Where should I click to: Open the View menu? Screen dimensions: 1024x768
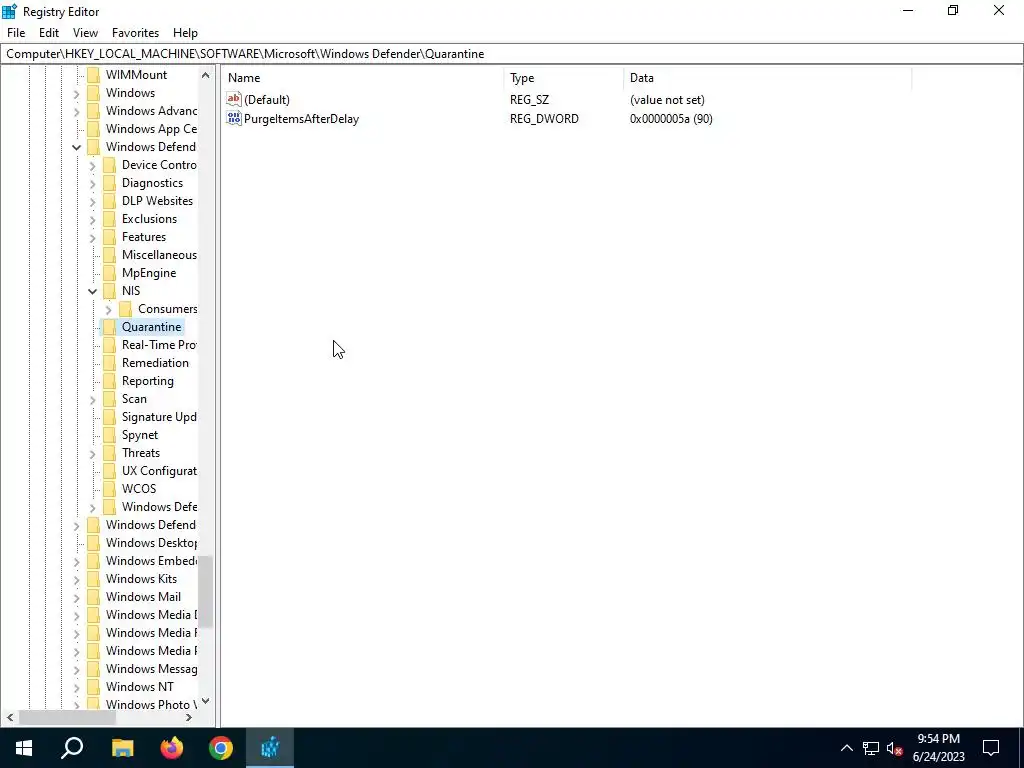pos(85,33)
